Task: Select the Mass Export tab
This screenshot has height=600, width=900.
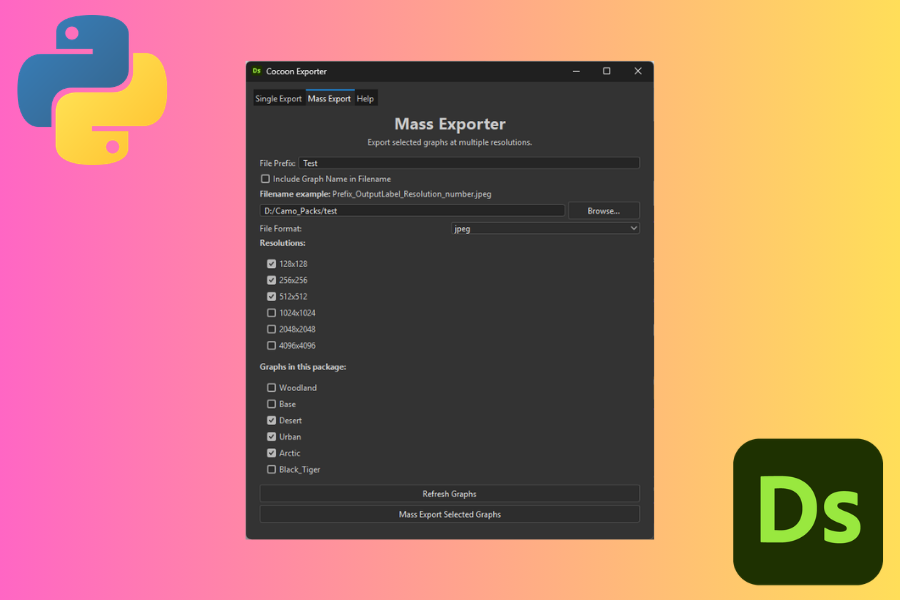Action: click(x=329, y=98)
